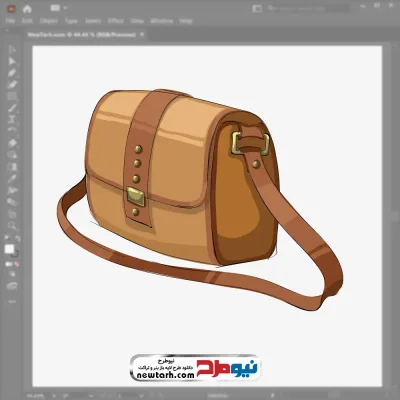
Task: Close the NewTarh.com document tab
Action: coord(142,34)
